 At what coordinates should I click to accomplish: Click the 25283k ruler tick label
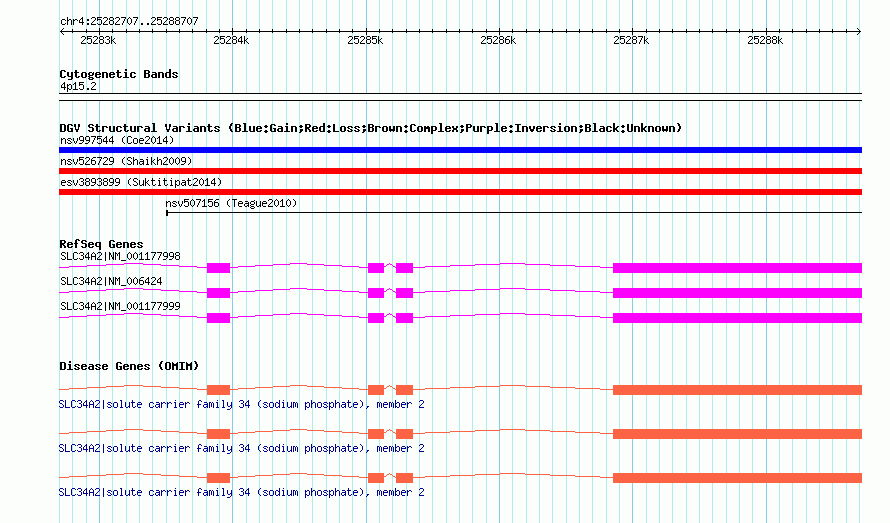pyautogui.click(x=98, y=40)
